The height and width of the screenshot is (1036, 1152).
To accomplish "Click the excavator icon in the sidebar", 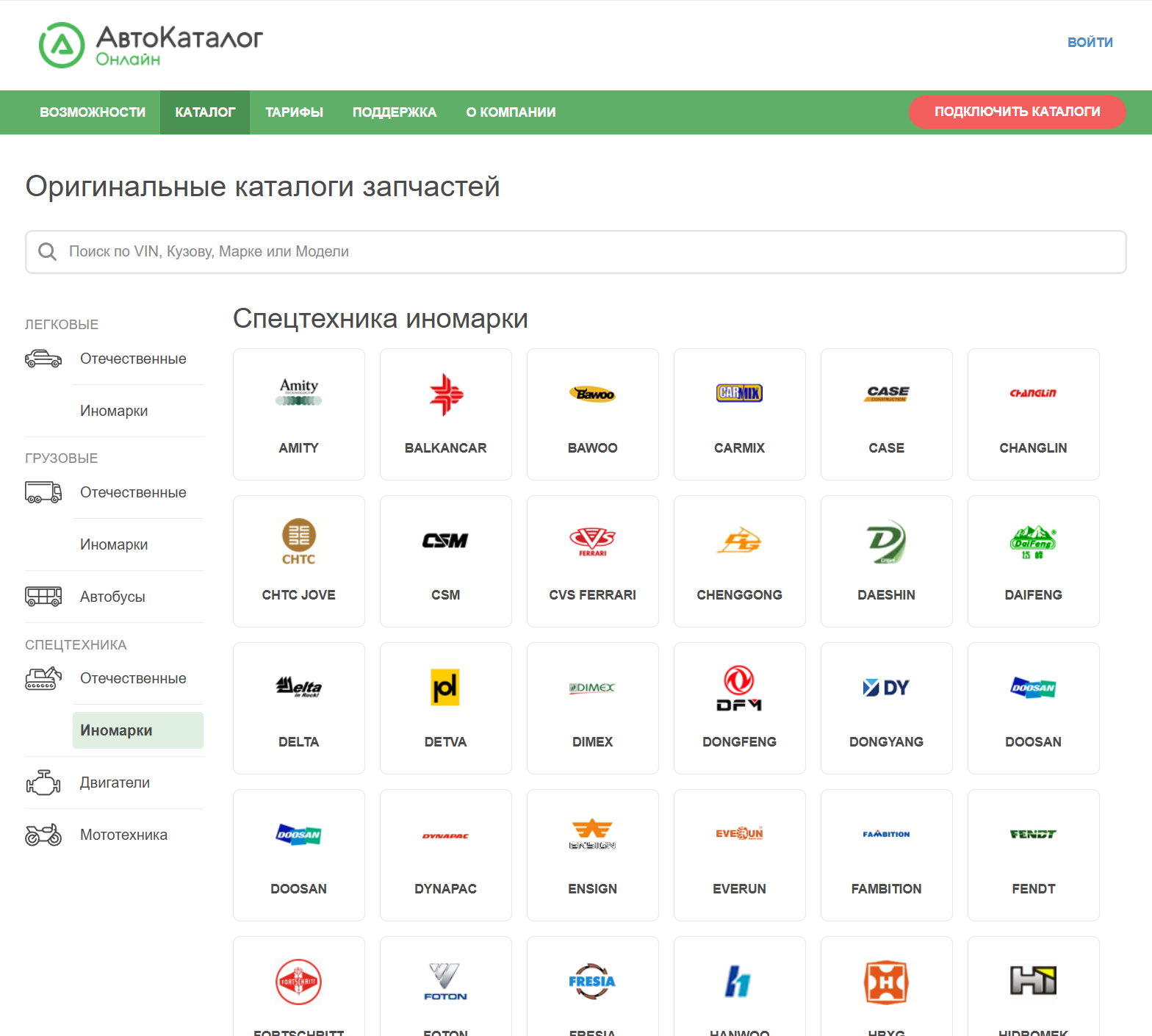I will [43, 678].
